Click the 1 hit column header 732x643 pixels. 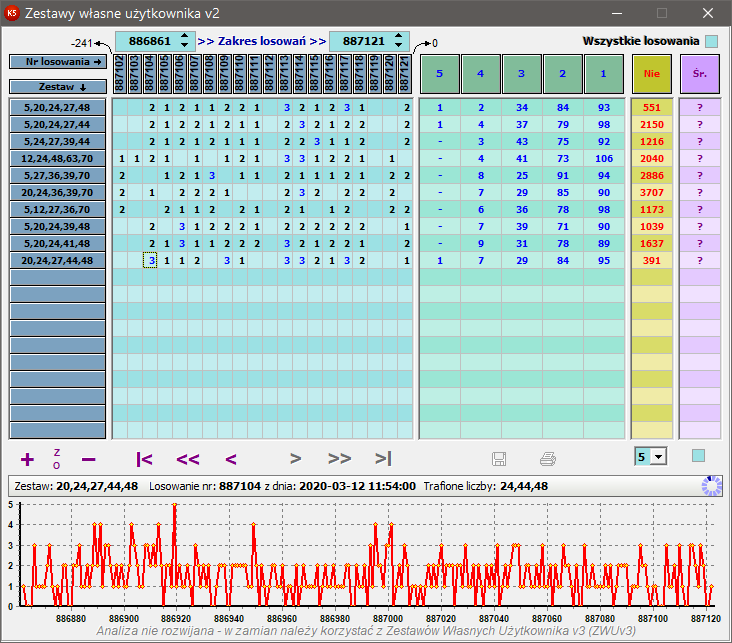pyautogui.click(x=604, y=74)
